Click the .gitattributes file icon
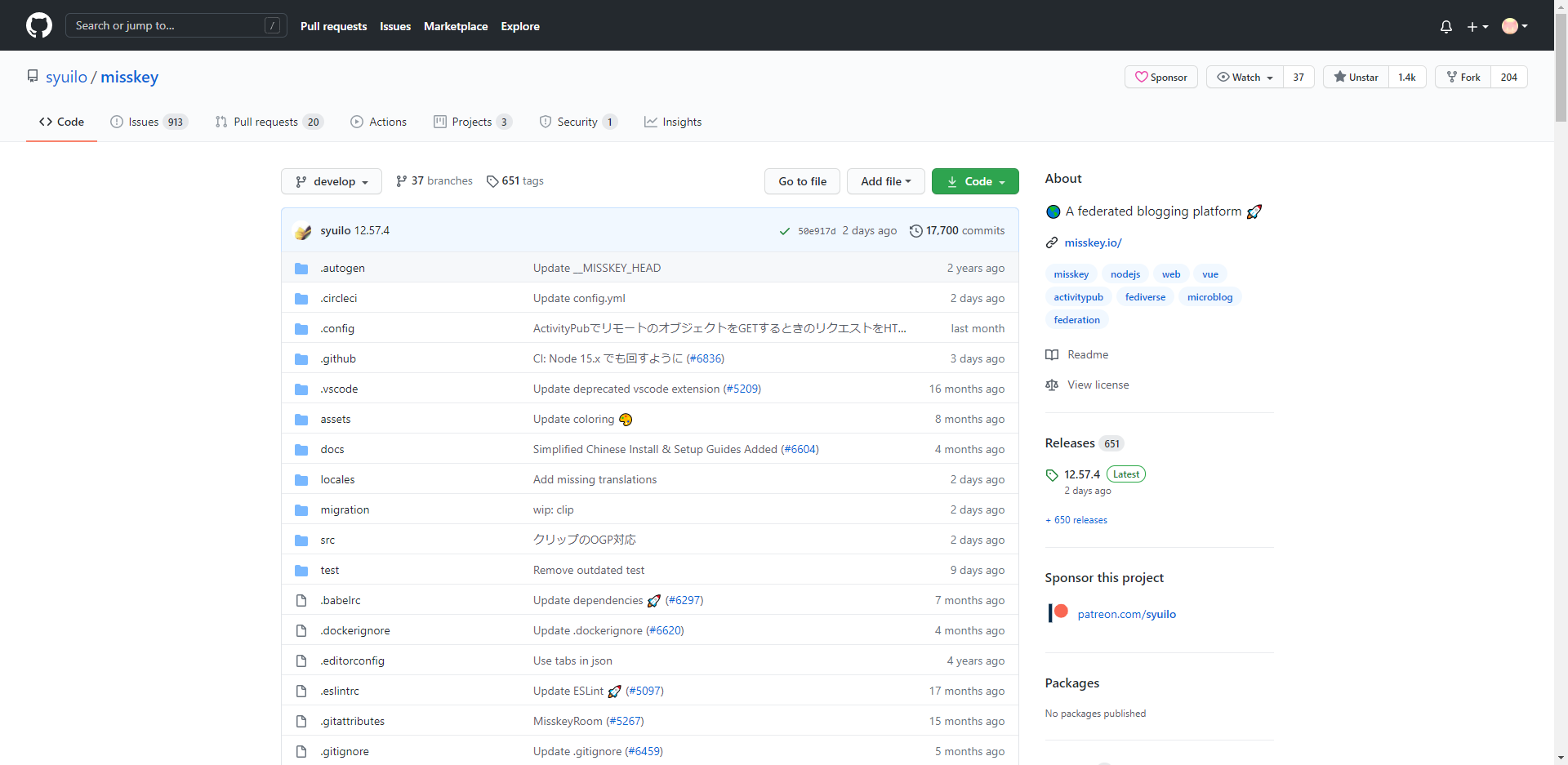Screen dimensions: 1568x765 click(x=301, y=721)
